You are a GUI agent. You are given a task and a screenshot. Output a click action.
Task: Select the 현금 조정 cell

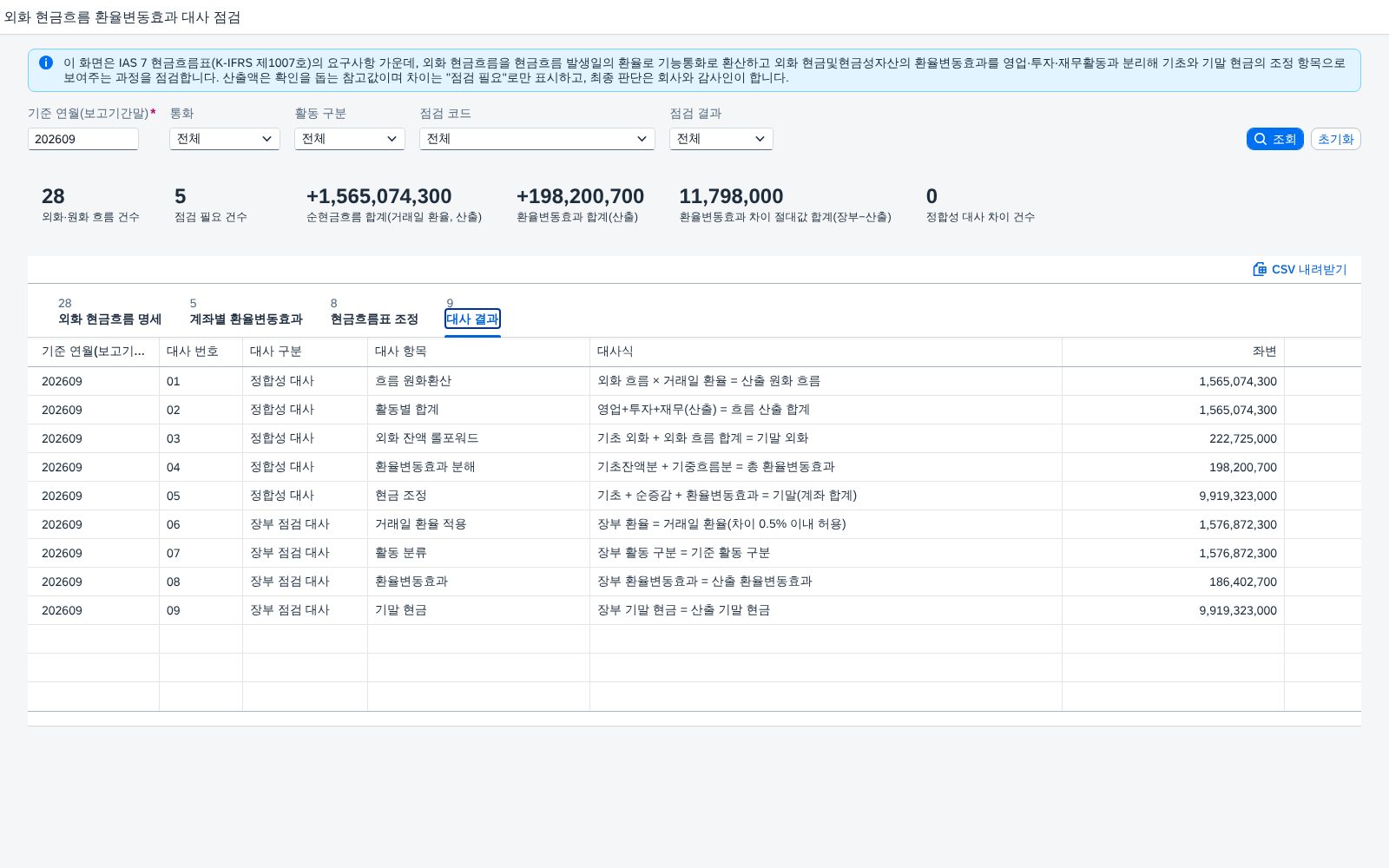[x=479, y=496]
